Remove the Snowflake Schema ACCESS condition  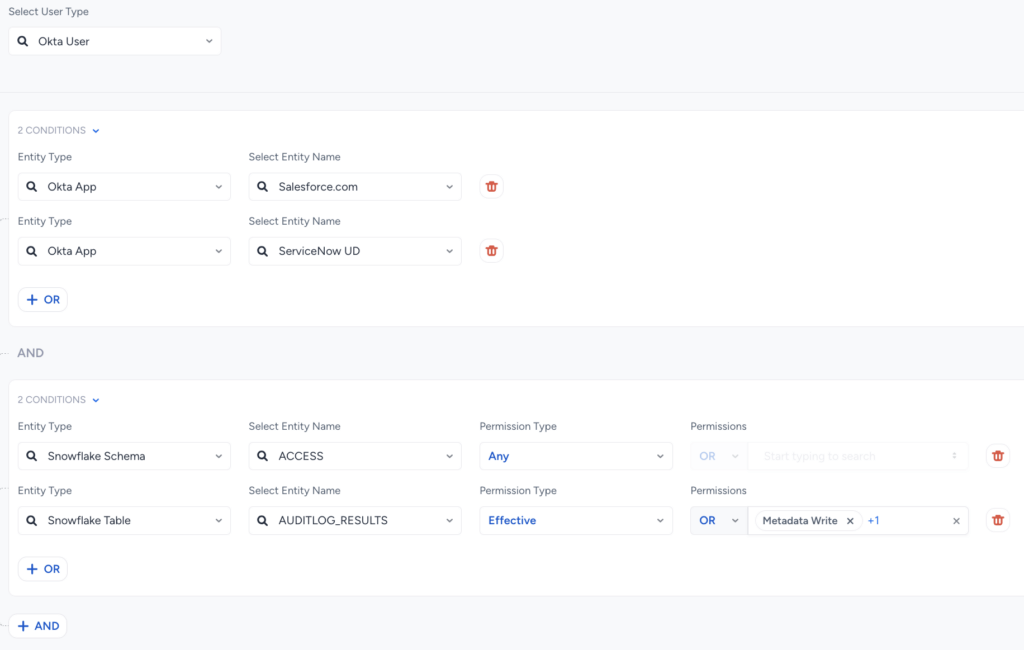click(x=997, y=456)
